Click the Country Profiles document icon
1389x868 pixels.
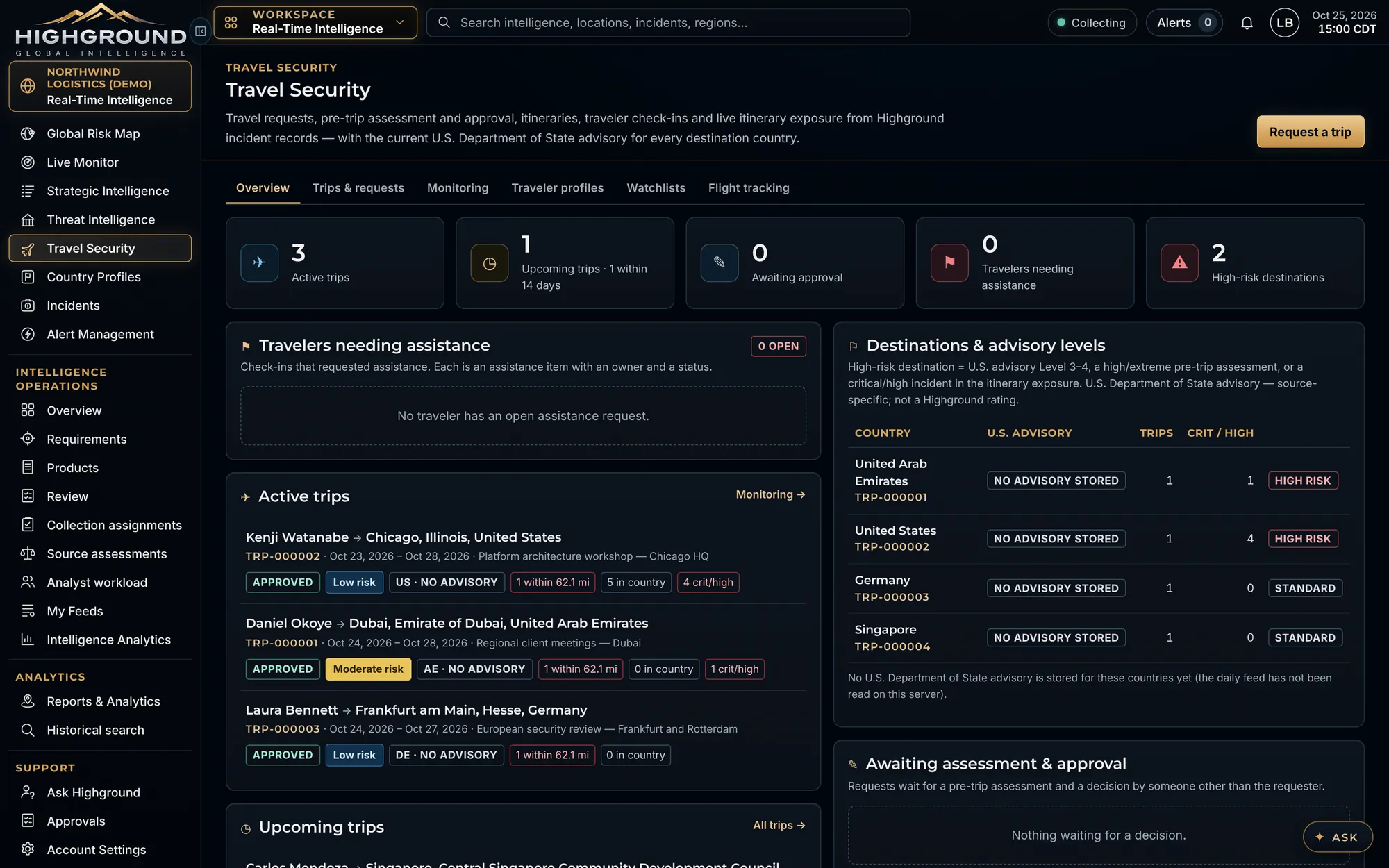[28, 277]
